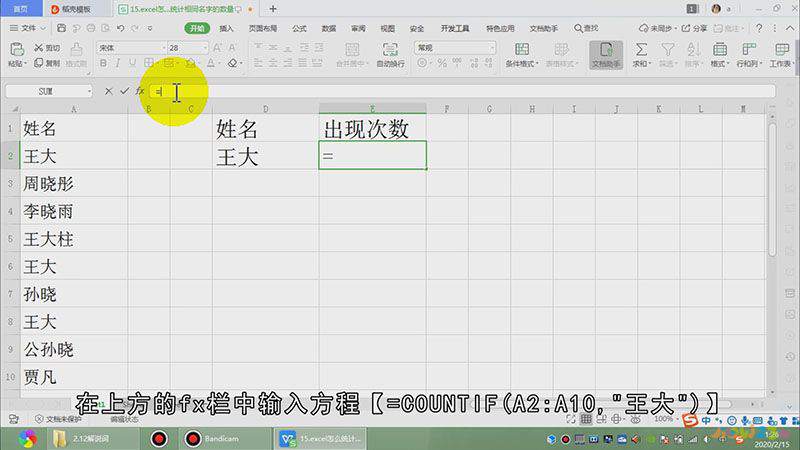Open the number format dropdown (常规)
The image size is (800, 450).
click(x=491, y=48)
